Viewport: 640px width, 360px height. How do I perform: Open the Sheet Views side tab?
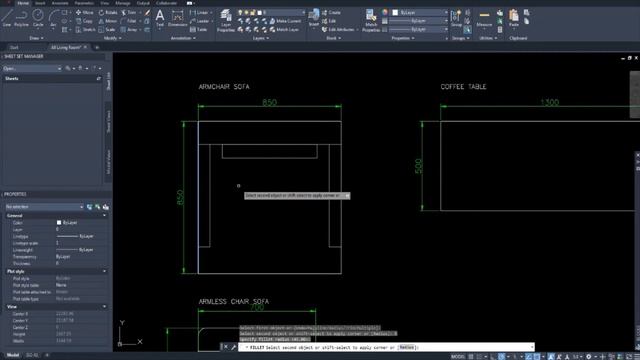(x=109, y=121)
